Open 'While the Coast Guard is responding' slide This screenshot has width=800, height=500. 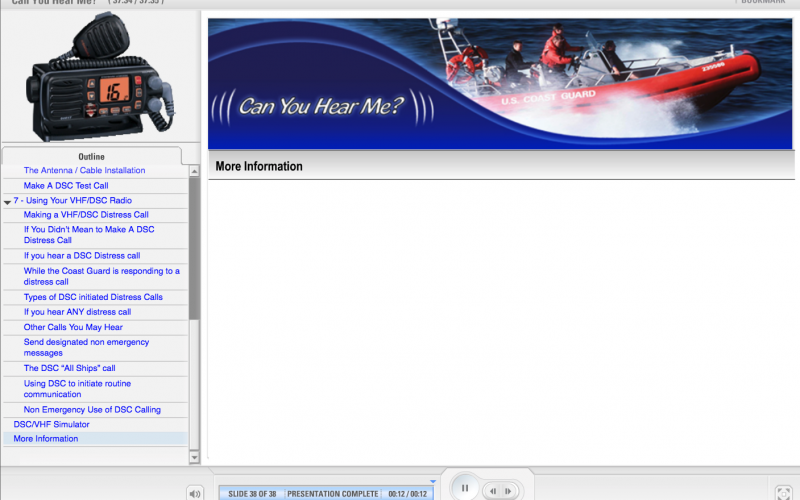102,276
